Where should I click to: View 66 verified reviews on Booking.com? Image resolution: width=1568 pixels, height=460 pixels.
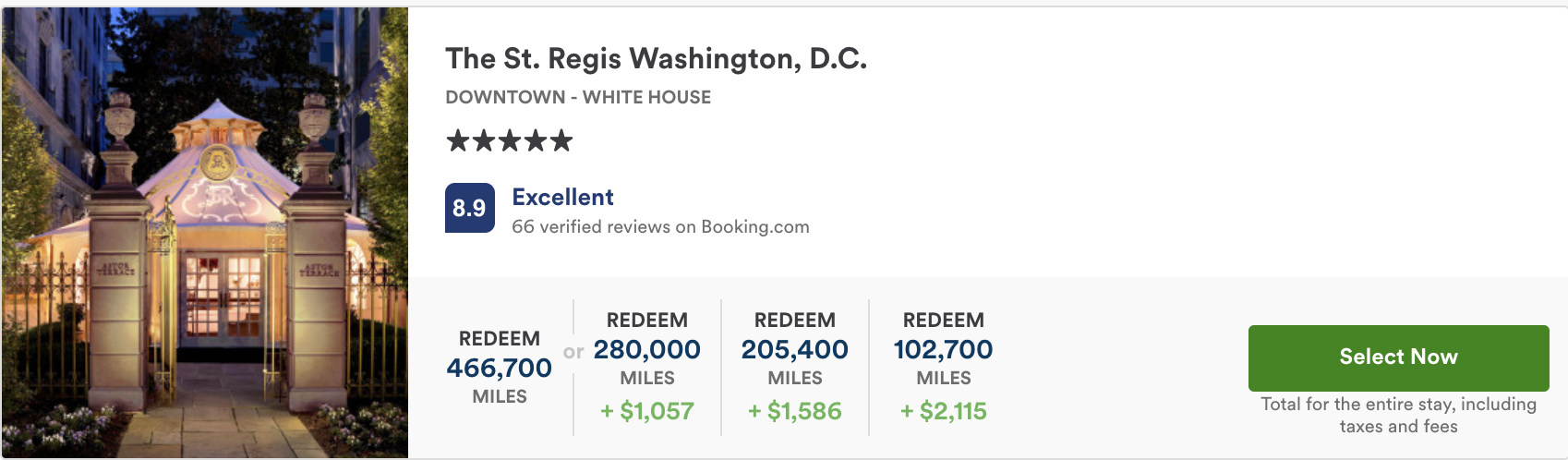pyautogui.click(x=661, y=226)
